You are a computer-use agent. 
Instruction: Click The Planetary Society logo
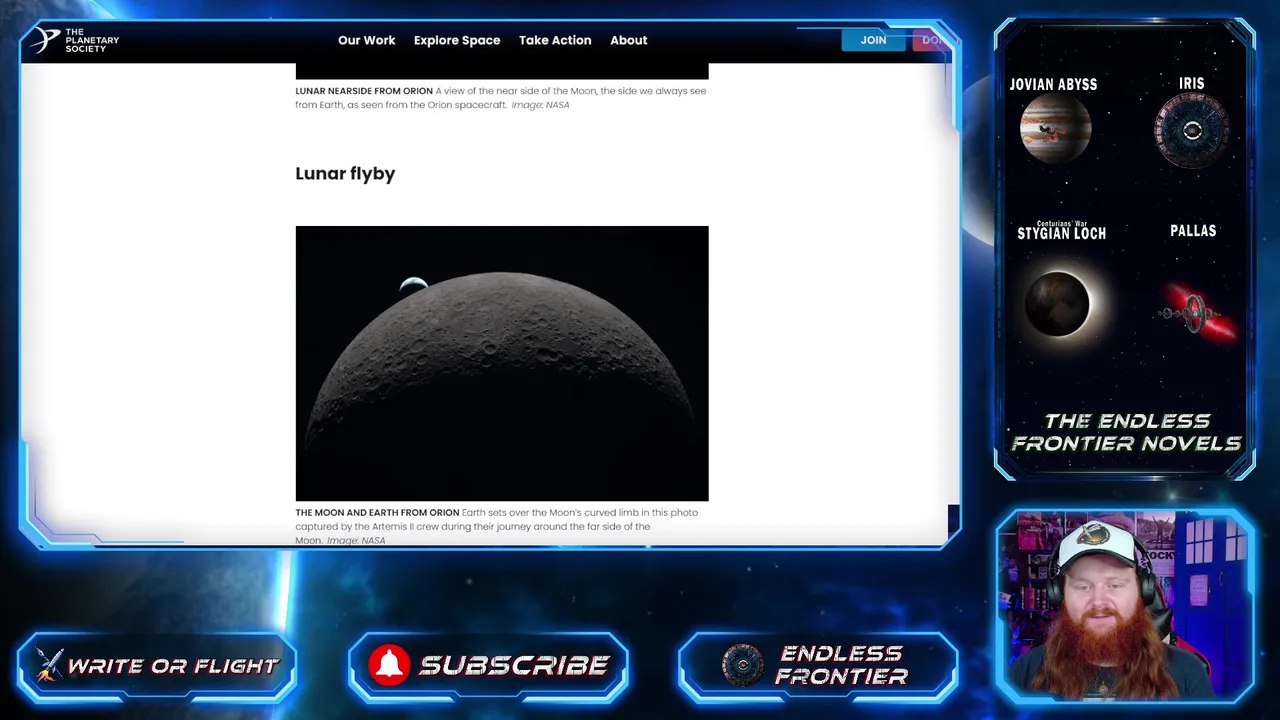(76, 40)
